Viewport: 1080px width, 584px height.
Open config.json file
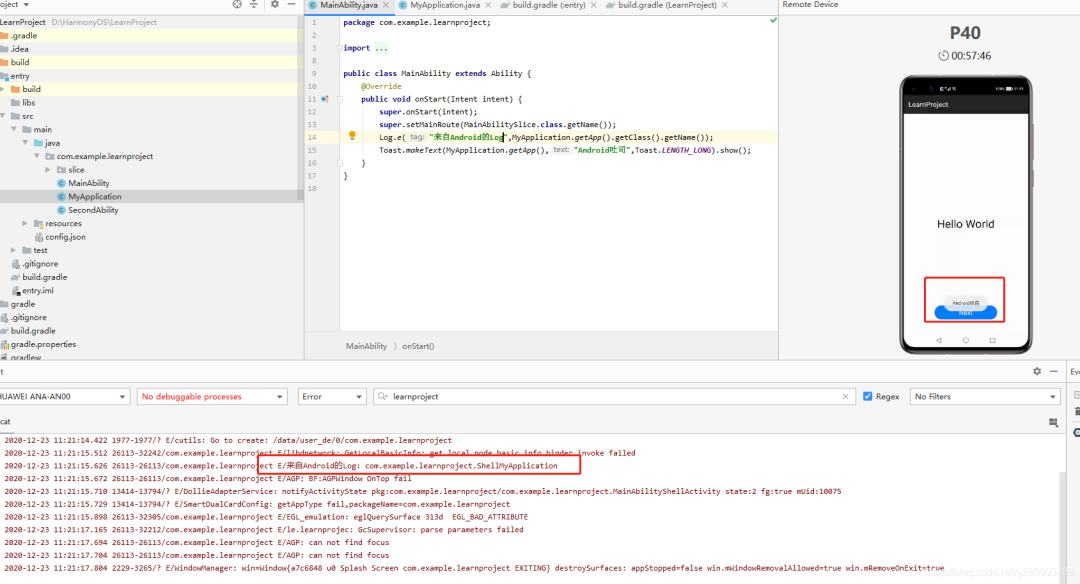[65, 237]
